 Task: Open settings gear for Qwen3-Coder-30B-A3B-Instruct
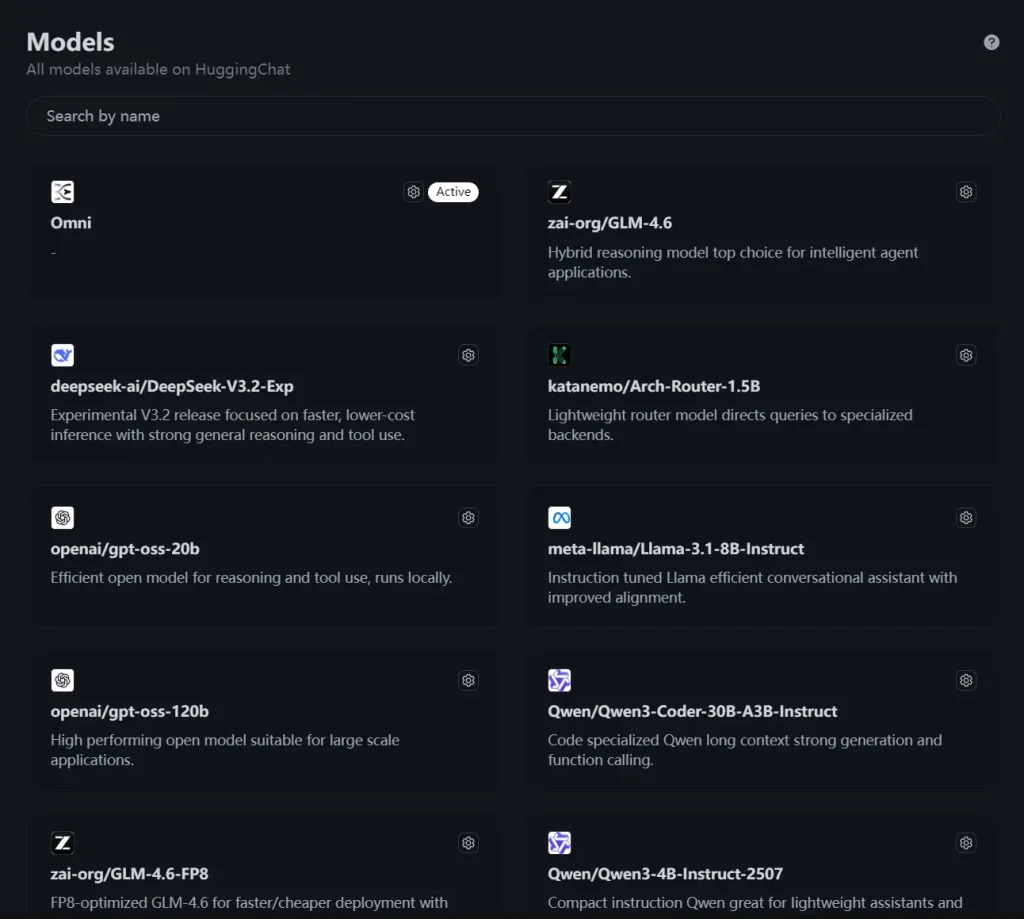966,680
